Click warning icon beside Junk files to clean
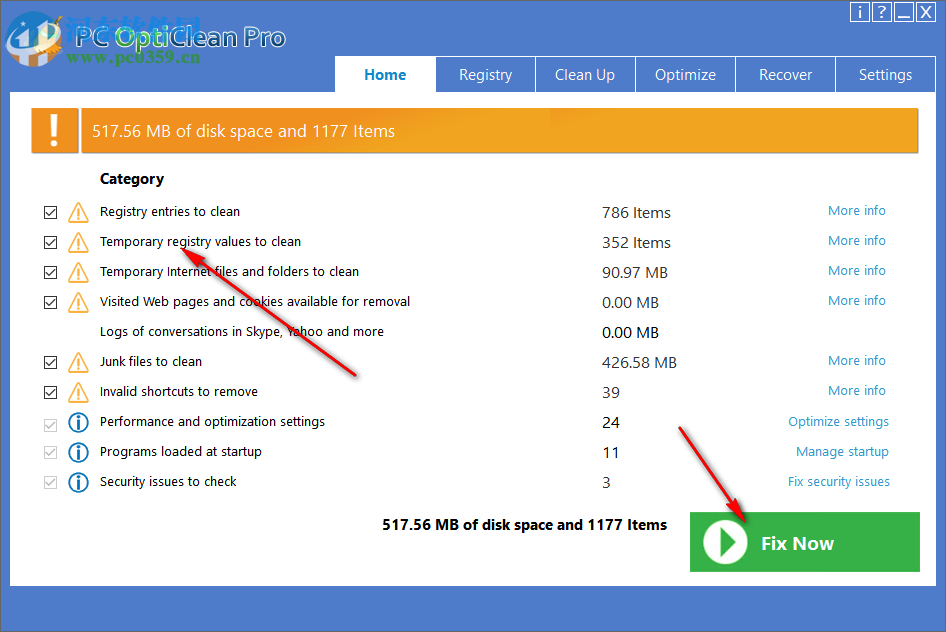Viewport: 946px width, 632px height. pos(78,362)
